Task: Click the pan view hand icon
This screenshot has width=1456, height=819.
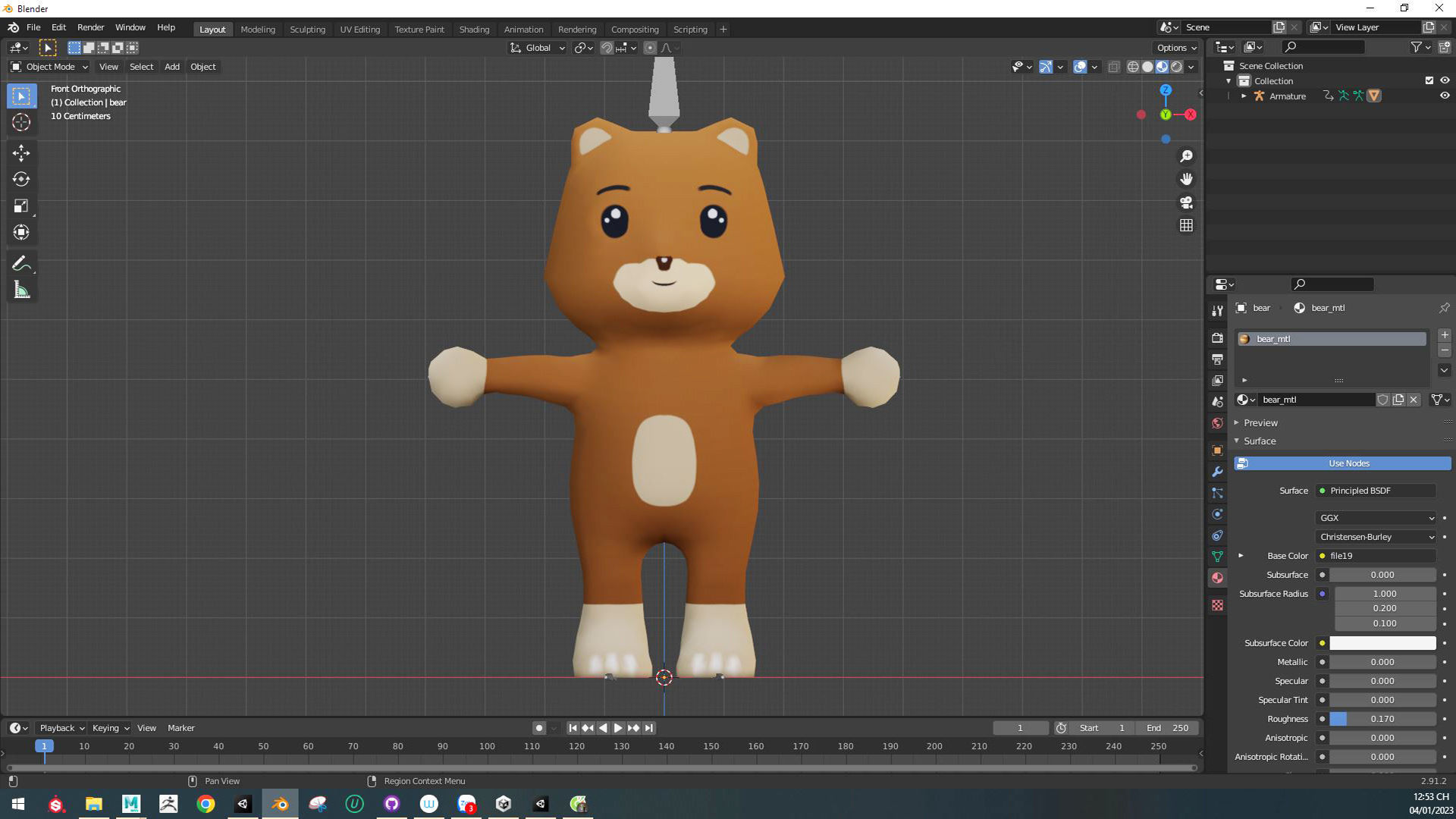Action: pos(1186,179)
